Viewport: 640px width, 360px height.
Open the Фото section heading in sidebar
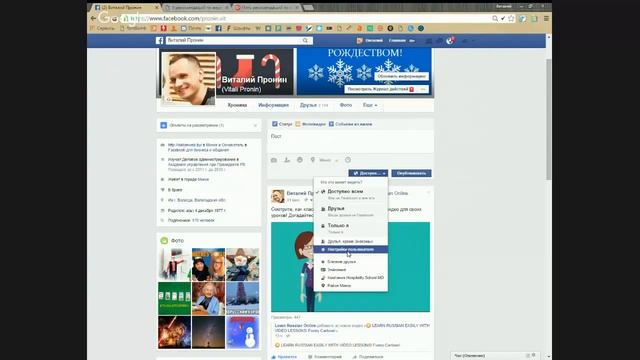point(177,241)
